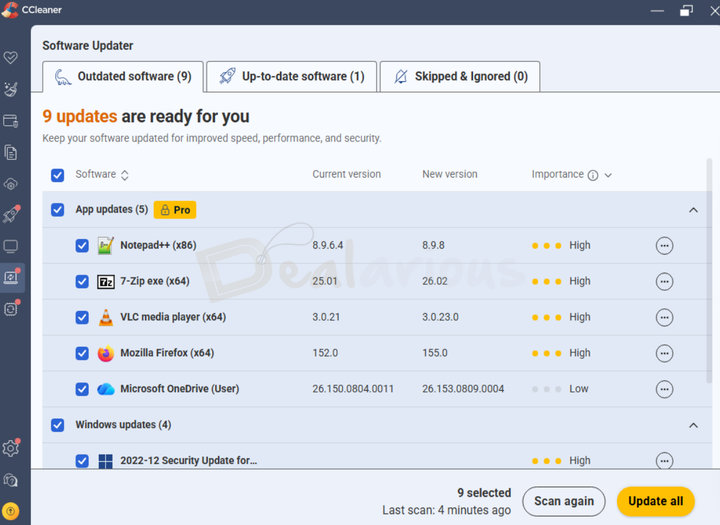
Task: Click the Scan again button
Action: (564, 501)
